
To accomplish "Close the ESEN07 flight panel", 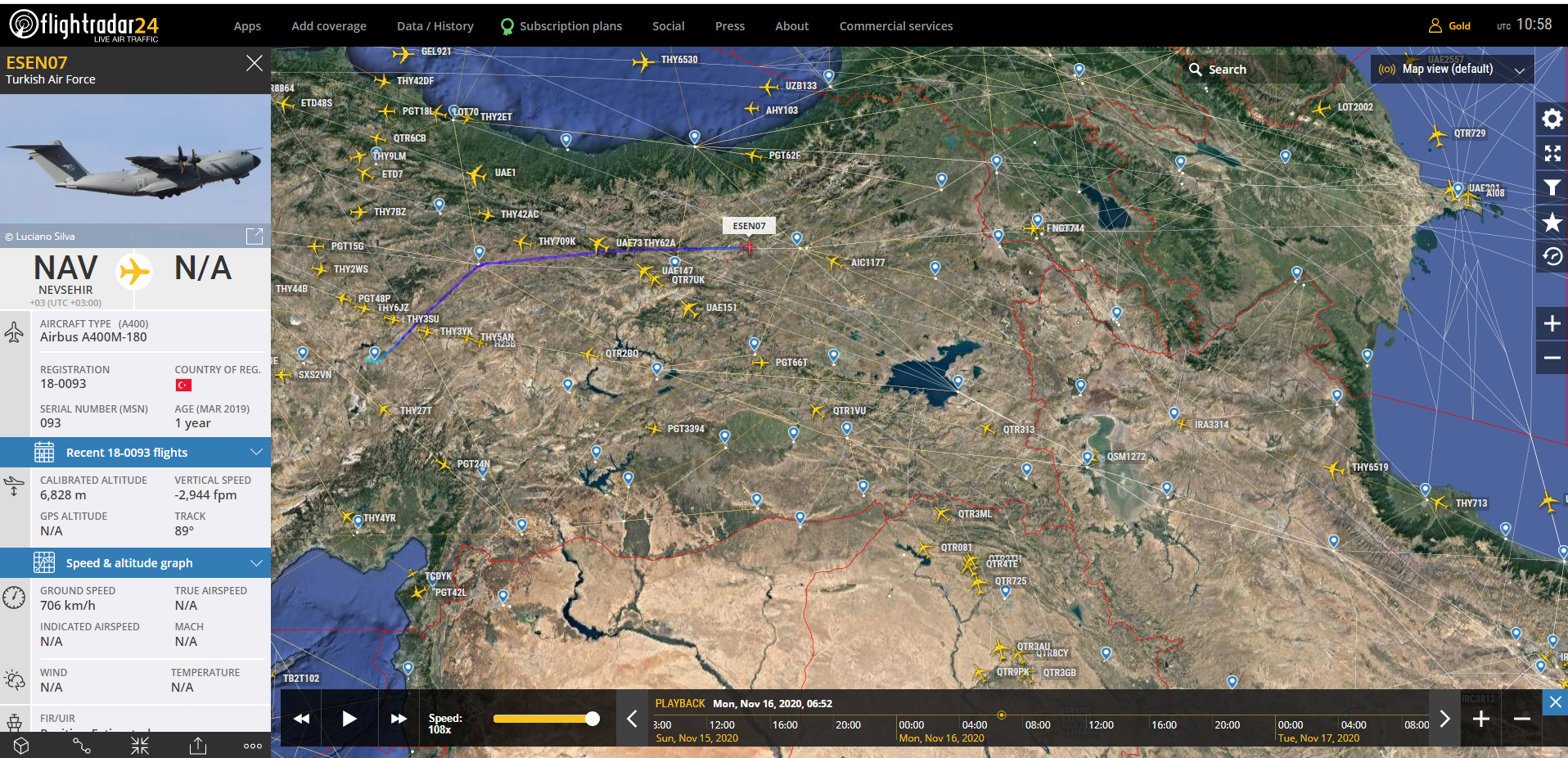I will (255, 63).
